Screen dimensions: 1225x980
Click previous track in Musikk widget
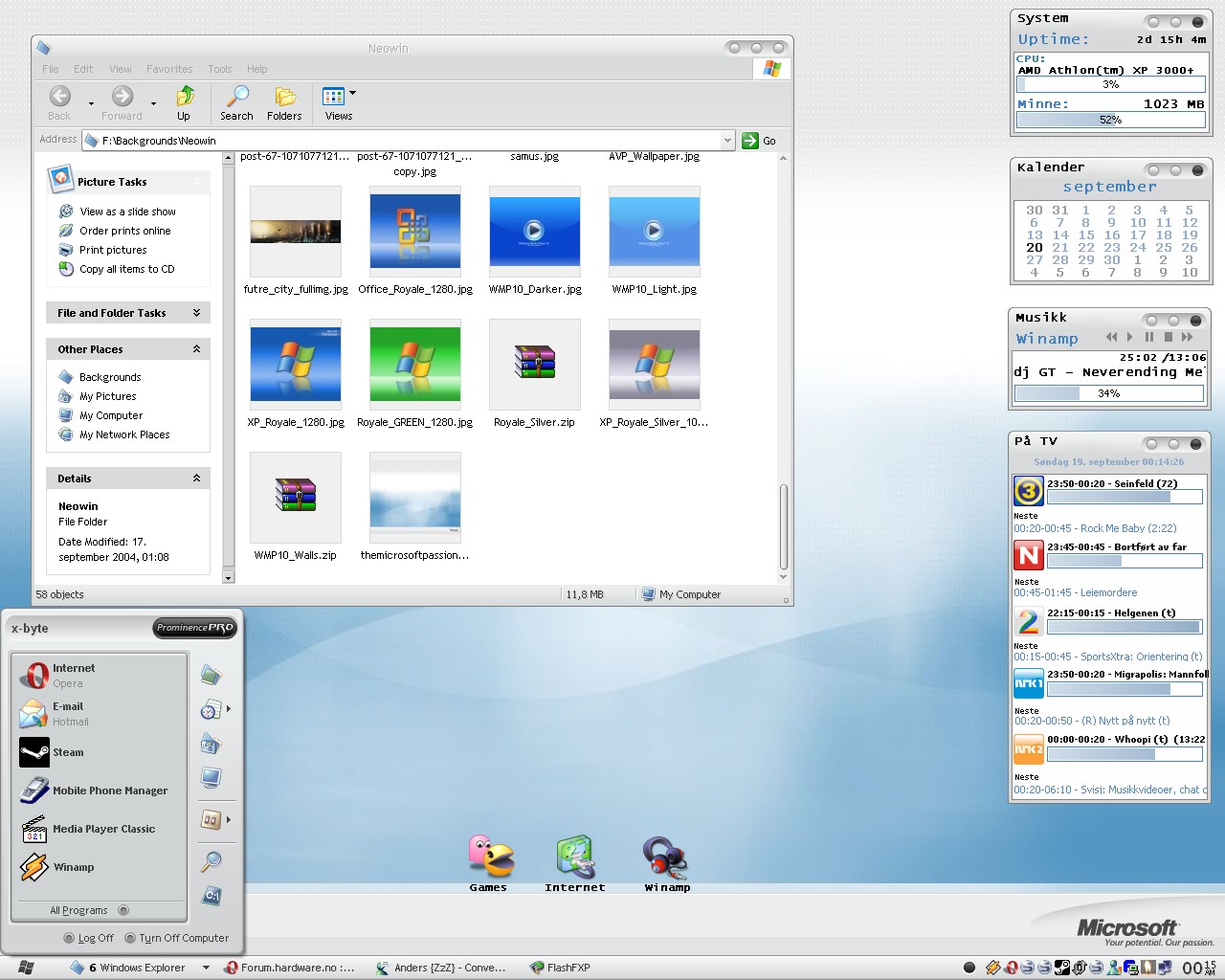tap(1111, 337)
